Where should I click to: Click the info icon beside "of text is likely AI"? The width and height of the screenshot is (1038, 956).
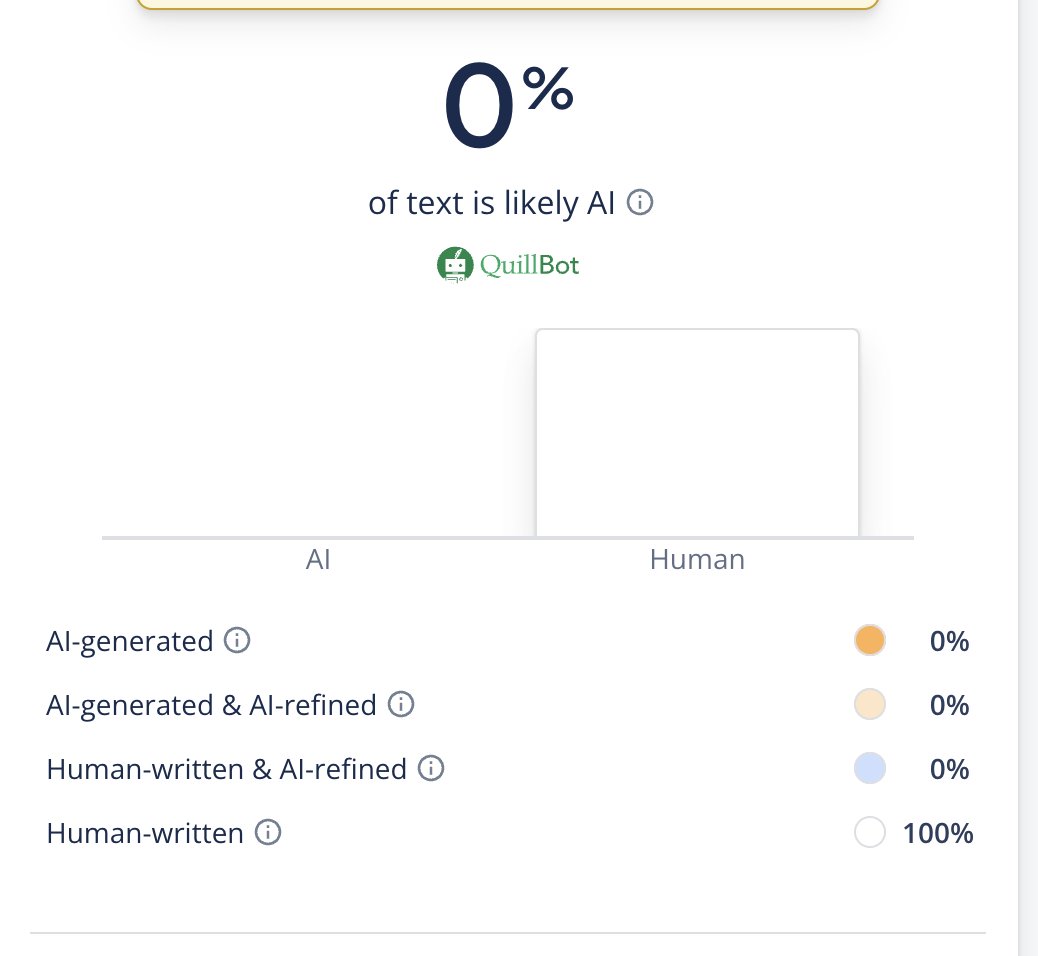(640, 203)
